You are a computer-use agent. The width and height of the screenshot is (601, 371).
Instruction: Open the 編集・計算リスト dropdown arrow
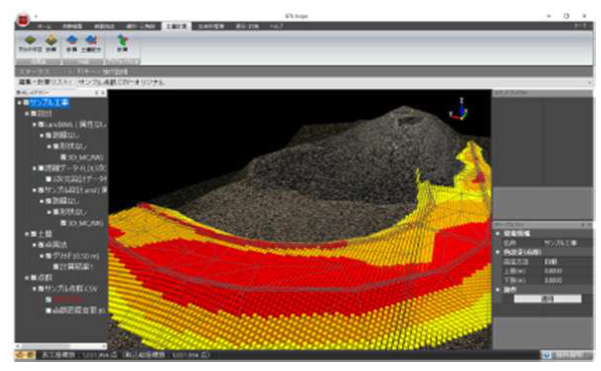pos(589,82)
